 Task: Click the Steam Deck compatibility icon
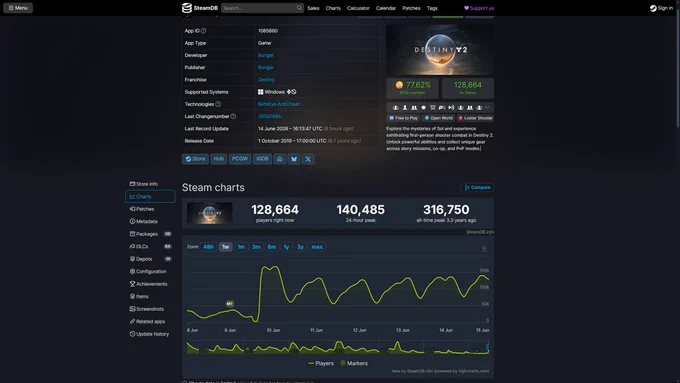[291, 92]
